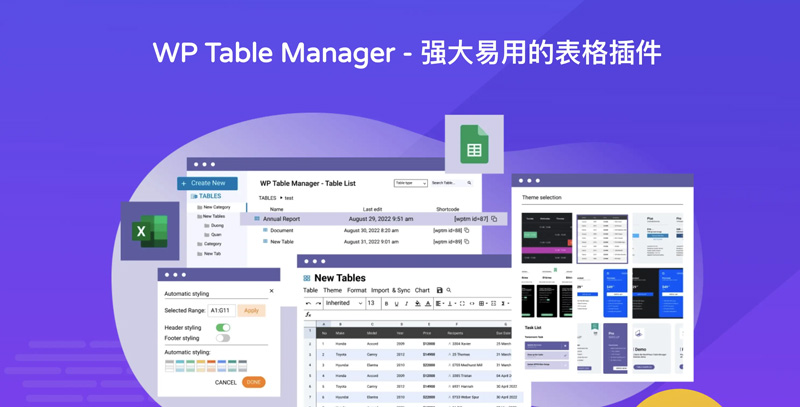Disable the Header styling toggle
Image resolution: width=800 pixels, height=407 pixels.
pos(223,327)
